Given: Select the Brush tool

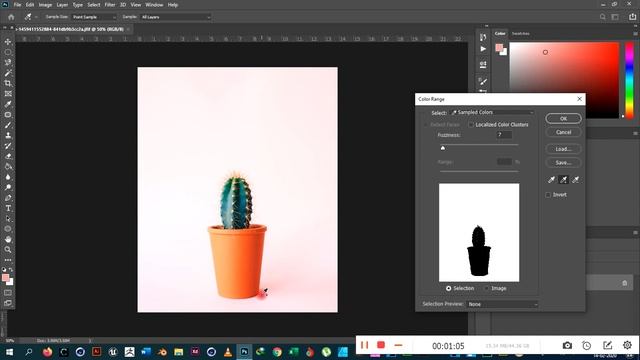Looking at the screenshot, I should [x=8, y=125].
